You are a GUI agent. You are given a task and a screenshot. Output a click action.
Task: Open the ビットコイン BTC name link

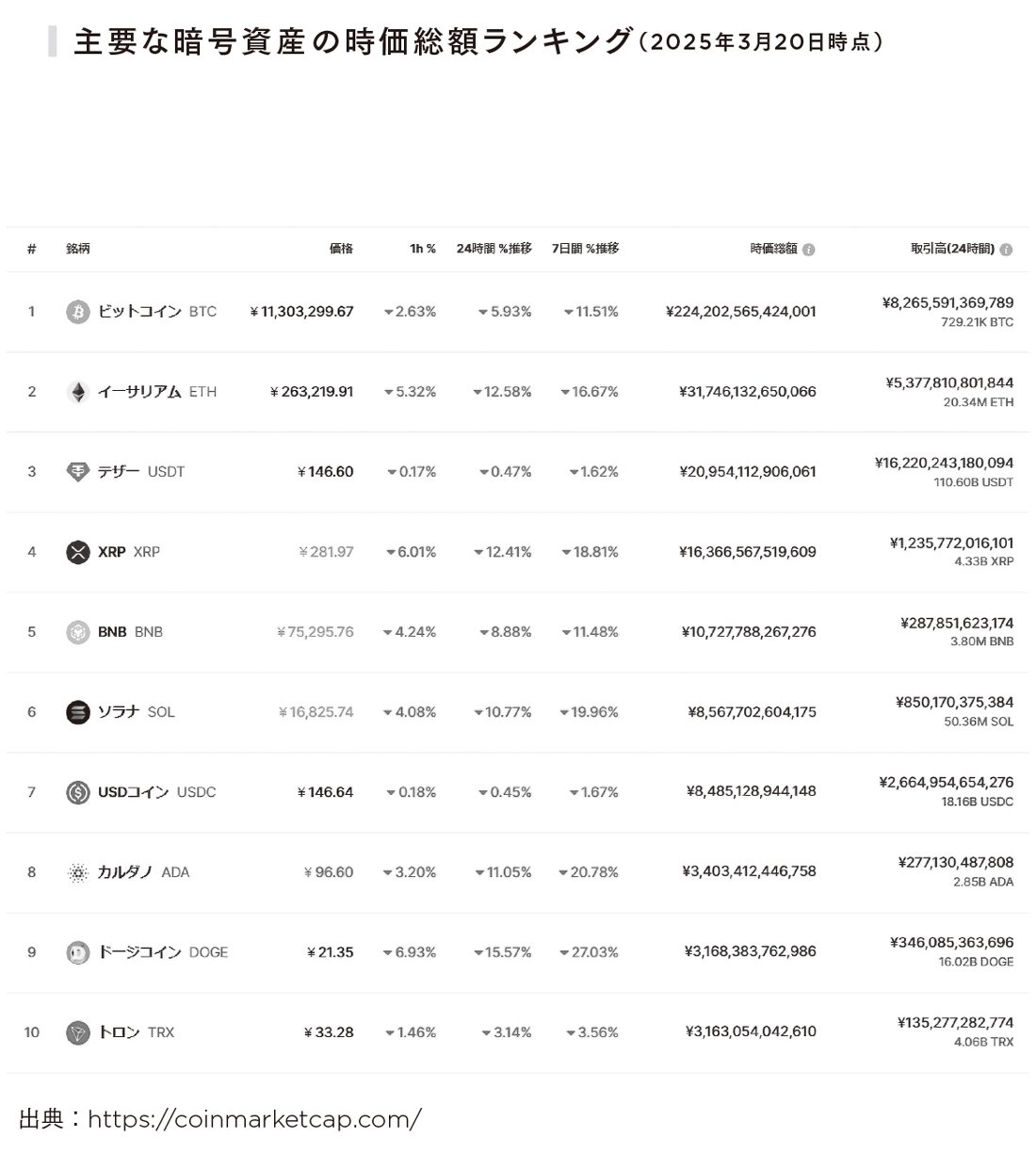tap(157, 312)
